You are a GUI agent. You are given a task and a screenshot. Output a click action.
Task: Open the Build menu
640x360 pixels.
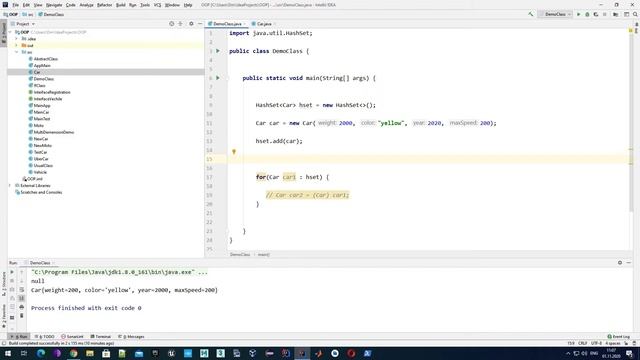[x=121, y=5]
